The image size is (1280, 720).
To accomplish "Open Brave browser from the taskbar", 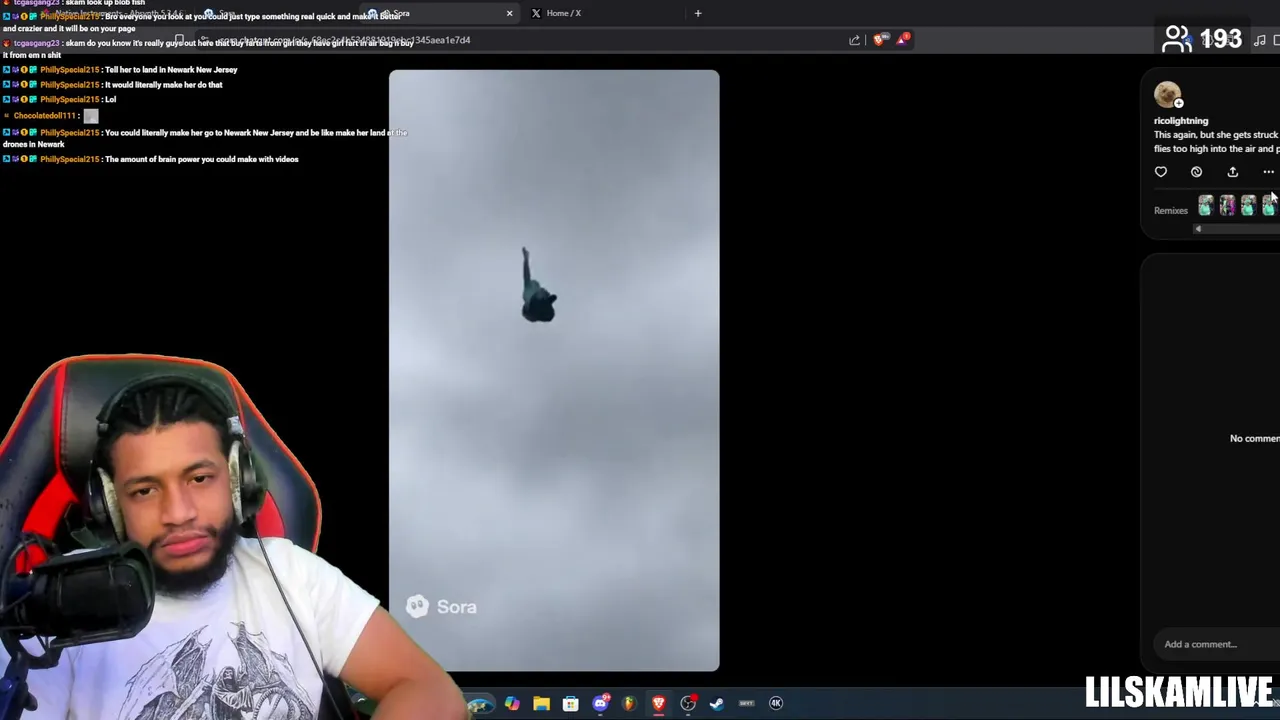I will [659, 703].
